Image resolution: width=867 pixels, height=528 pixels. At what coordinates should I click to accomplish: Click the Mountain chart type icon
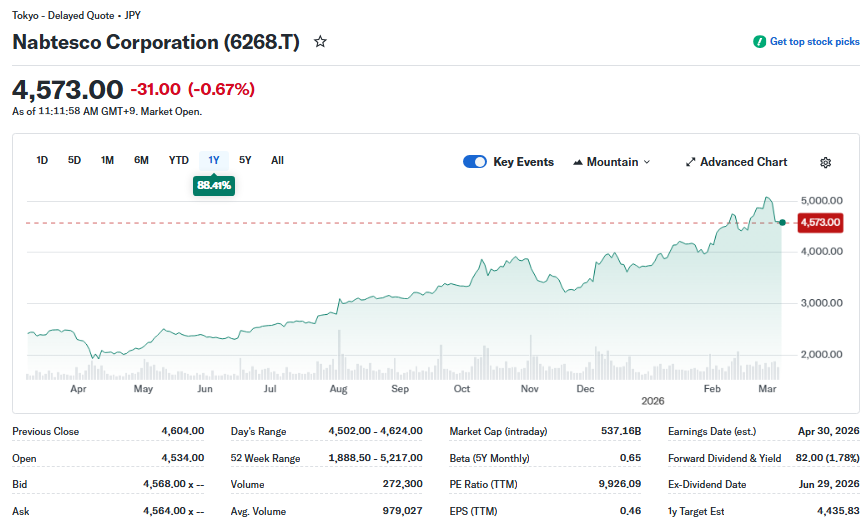[578, 162]
